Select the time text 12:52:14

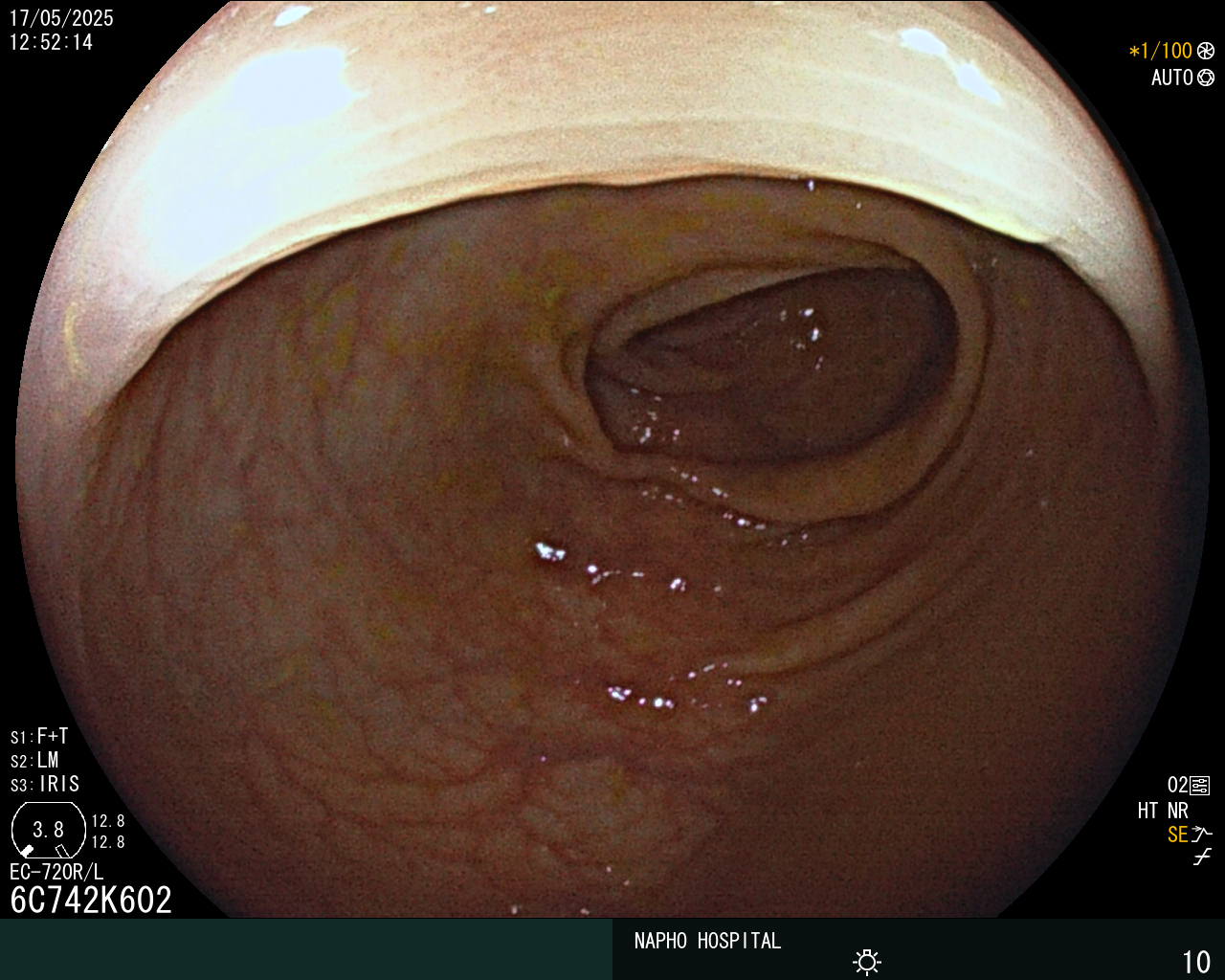pyautogui.click(x=51, y=43)
